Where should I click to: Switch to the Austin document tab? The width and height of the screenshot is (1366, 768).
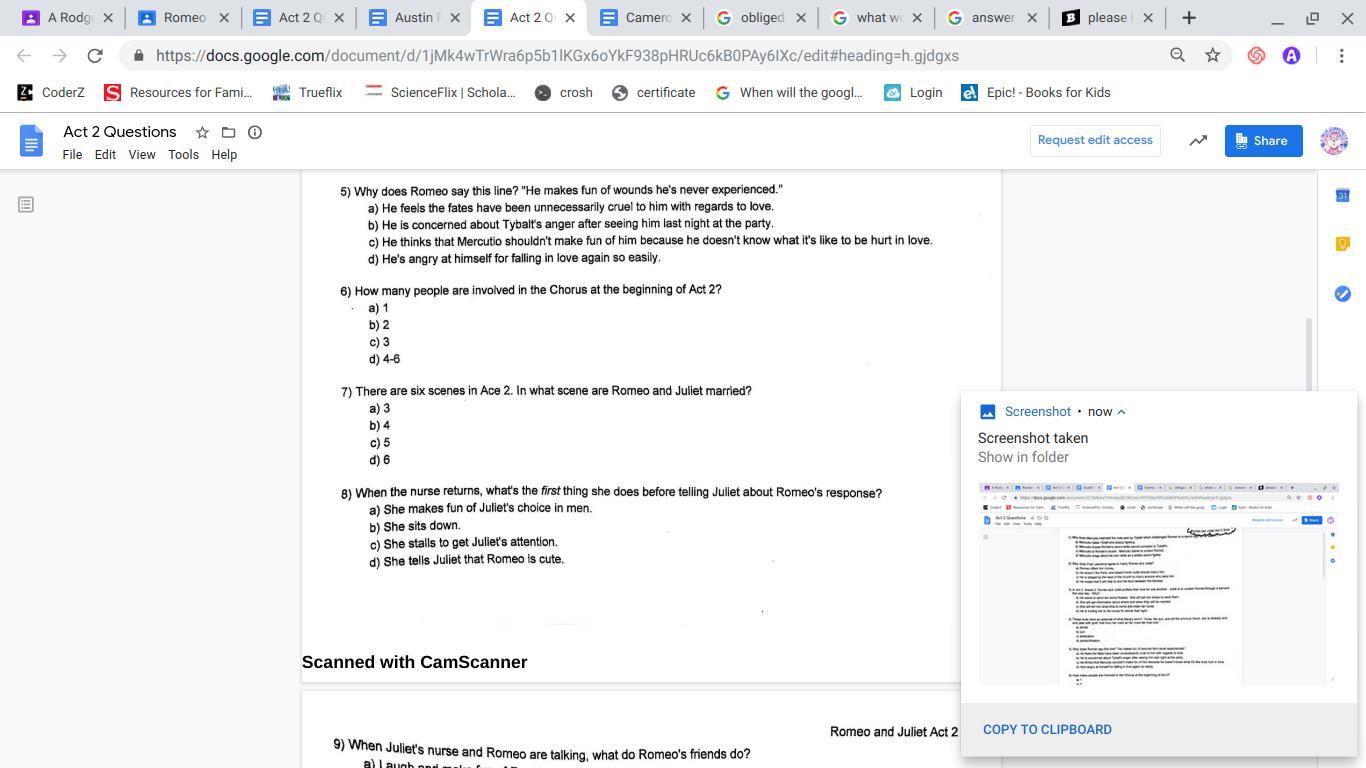coord(414,18)
